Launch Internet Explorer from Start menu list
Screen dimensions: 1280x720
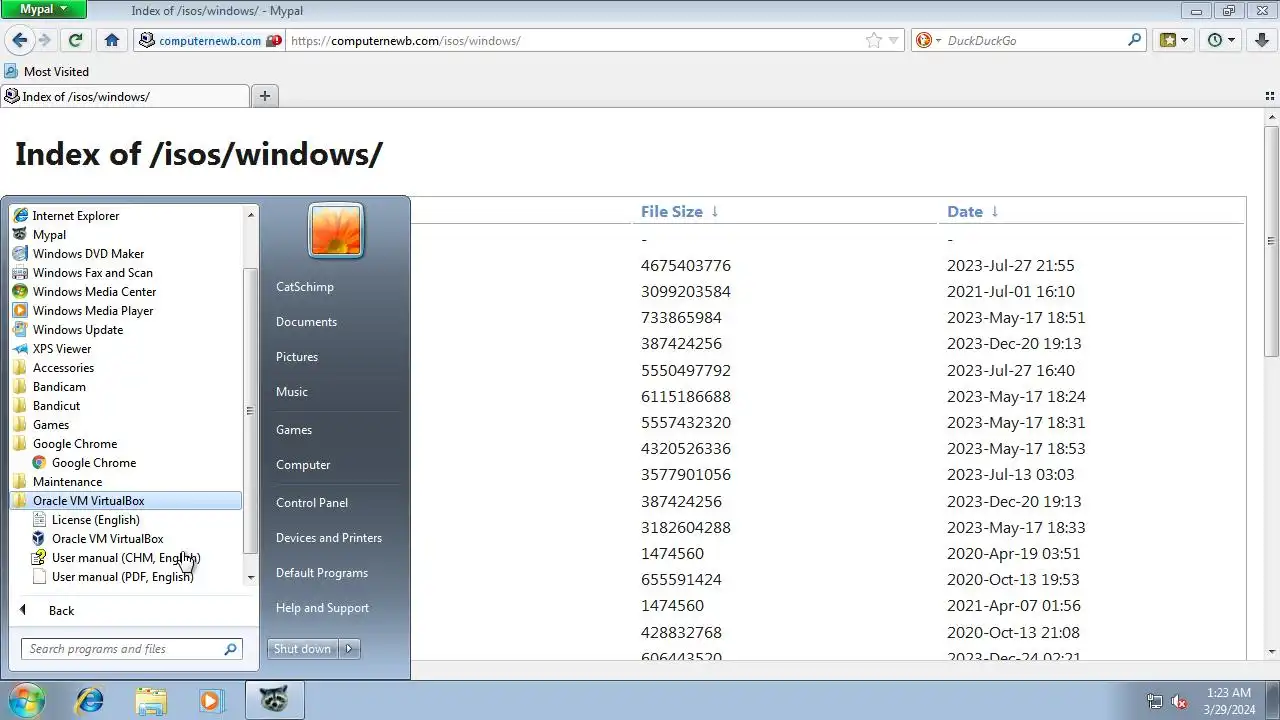tap(126, 216)
